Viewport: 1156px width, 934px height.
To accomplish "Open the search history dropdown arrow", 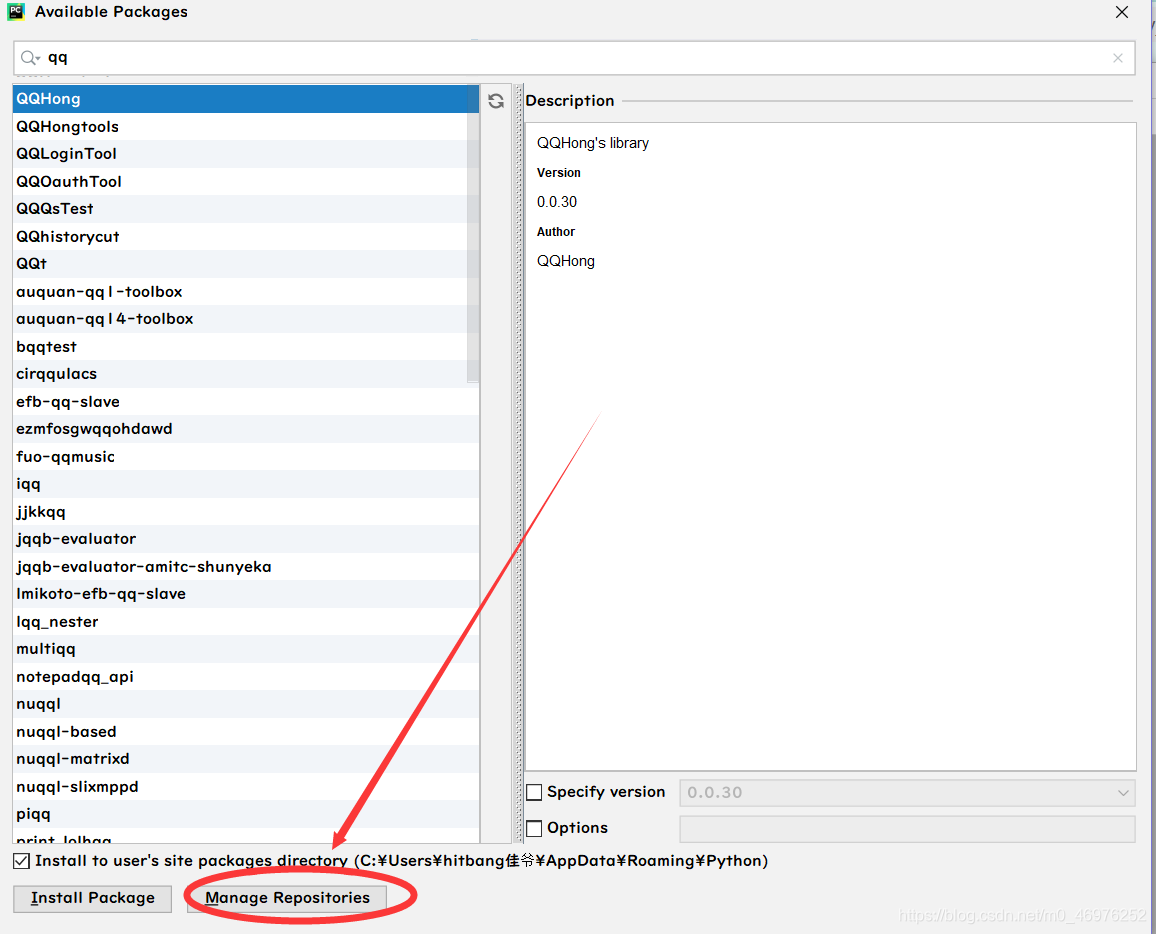I will (38, 59).
